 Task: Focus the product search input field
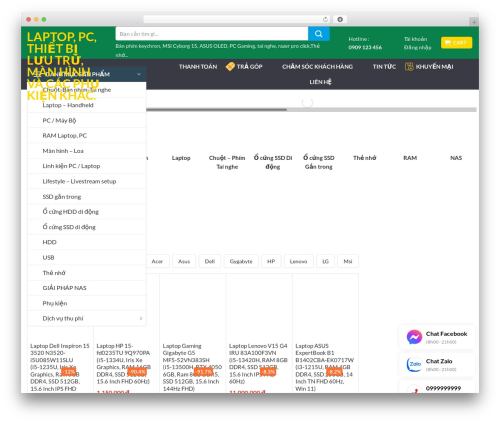click(x=212, y=34)
